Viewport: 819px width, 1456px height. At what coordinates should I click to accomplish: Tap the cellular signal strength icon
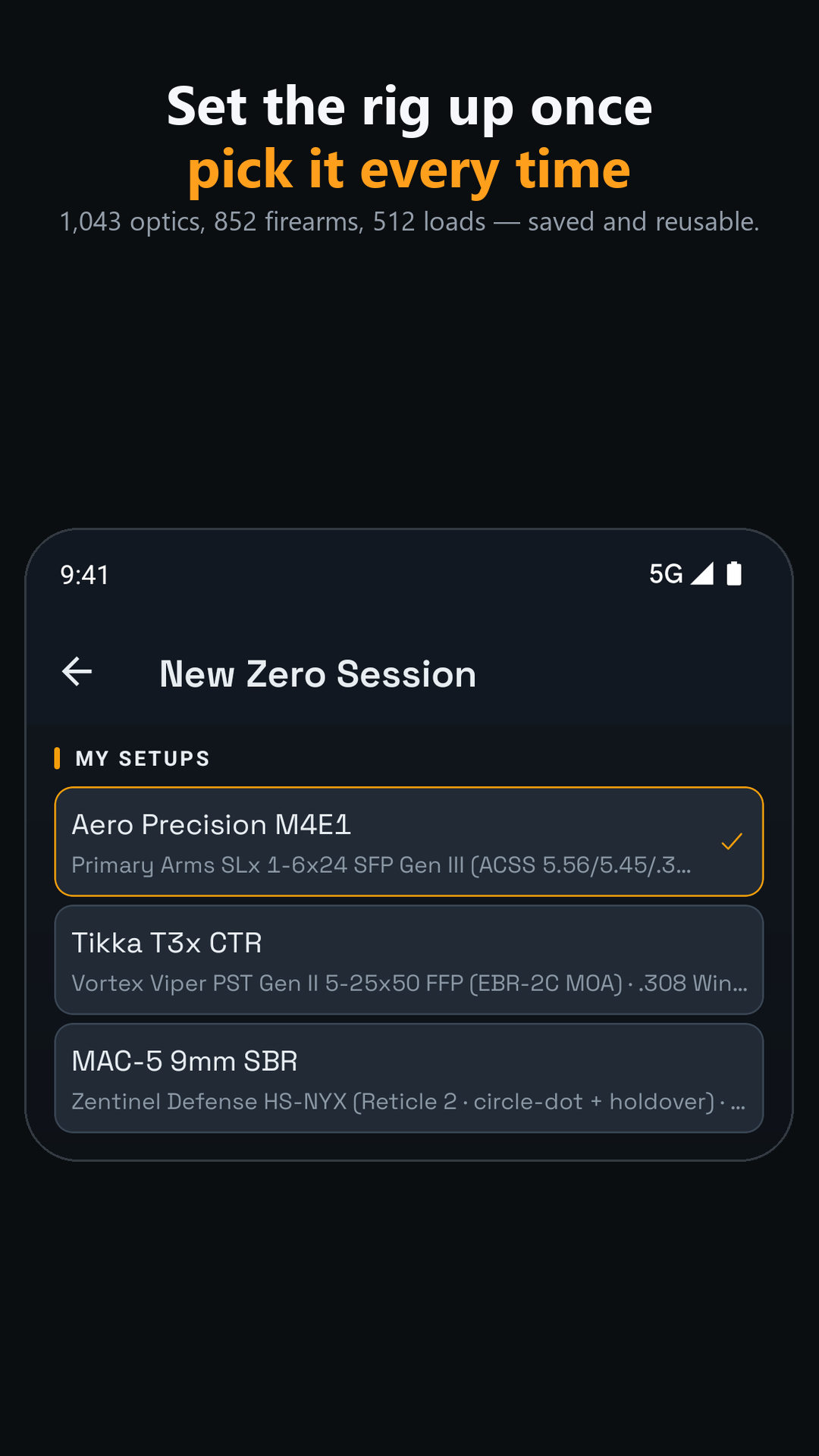(702, 573)
